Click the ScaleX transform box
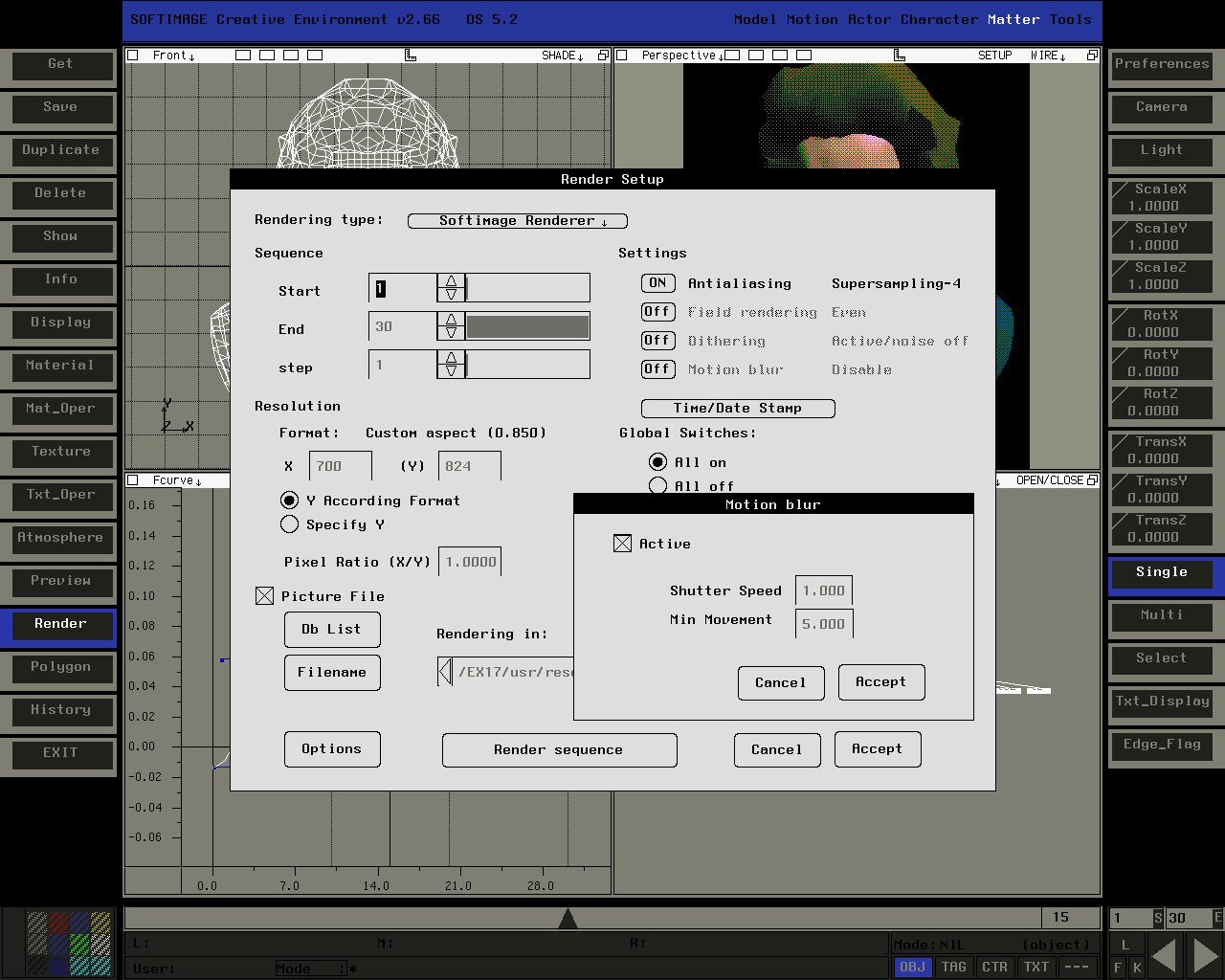Screen dimensions: 1225x980 click(1160, 197)
